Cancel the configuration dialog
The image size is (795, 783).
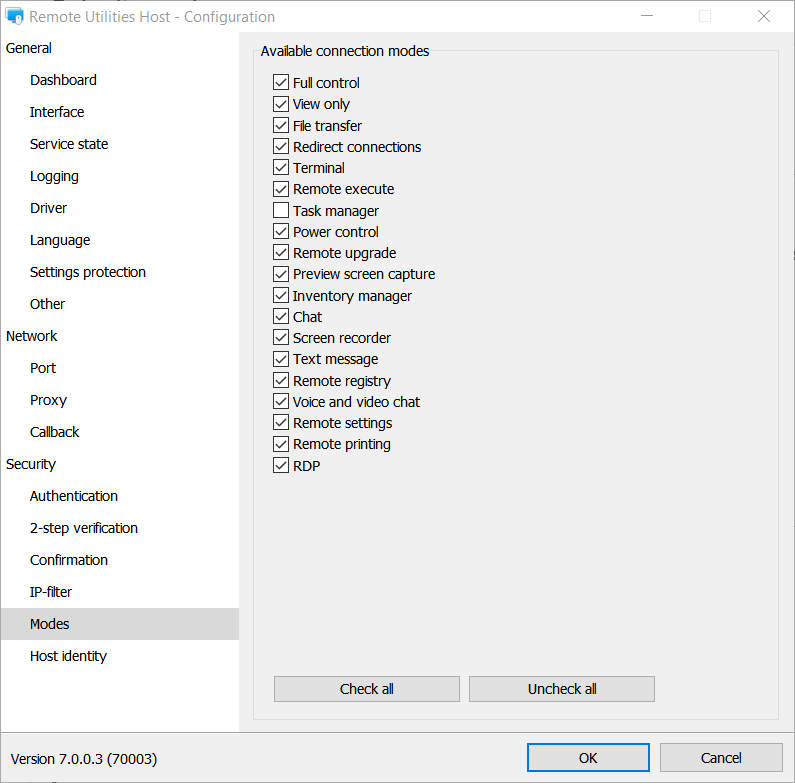[721, 758]
